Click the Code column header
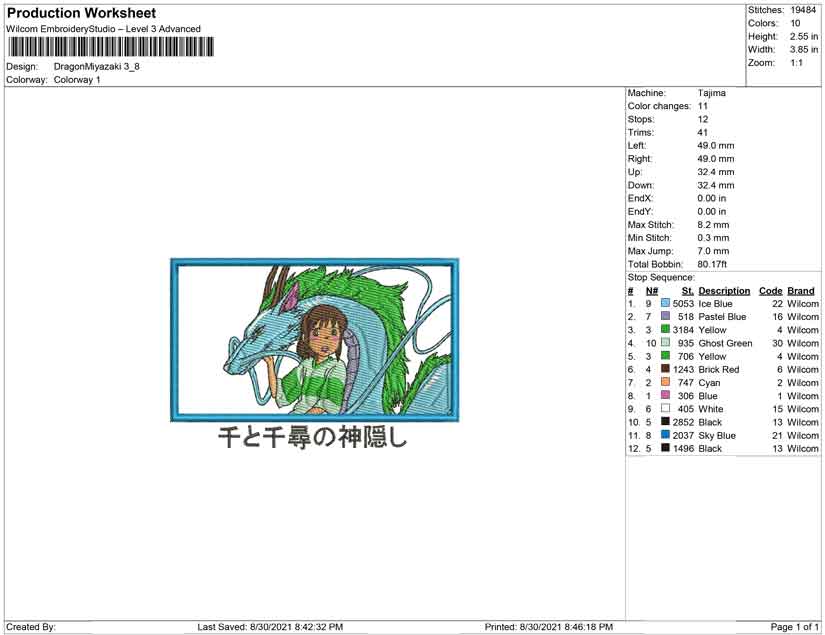Screen dimensions: 825x635 [x=771, y=291]
